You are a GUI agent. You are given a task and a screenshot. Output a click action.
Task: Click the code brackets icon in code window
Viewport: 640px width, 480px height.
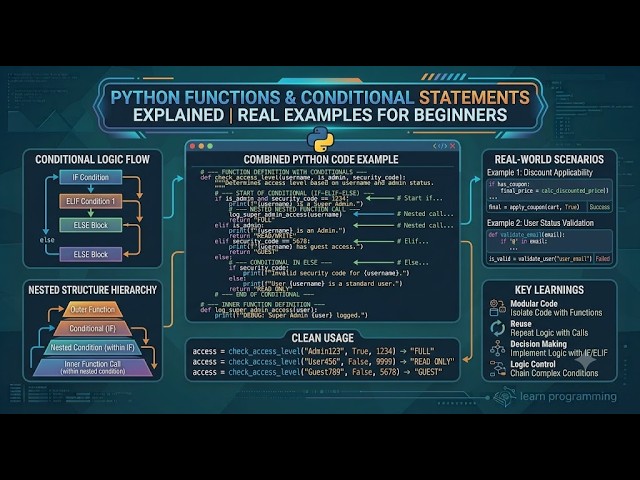tap(440, 146)
